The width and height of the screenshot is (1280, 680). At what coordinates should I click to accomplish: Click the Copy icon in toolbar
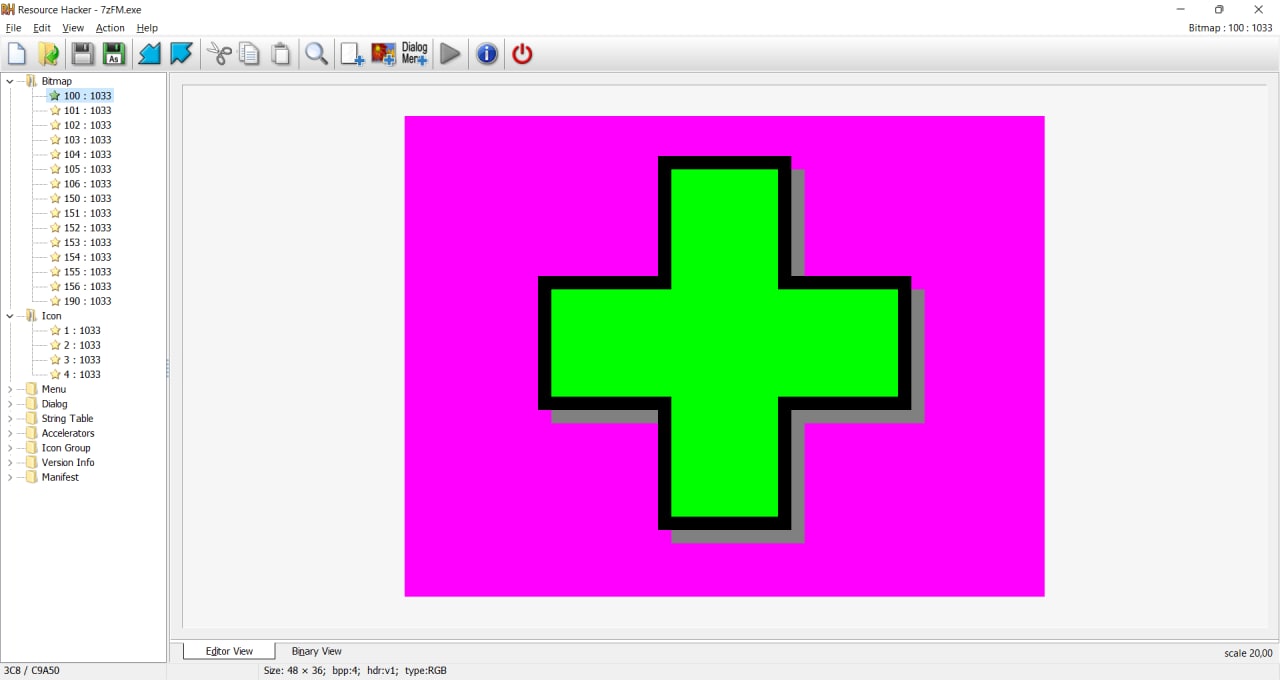point(250,54)
